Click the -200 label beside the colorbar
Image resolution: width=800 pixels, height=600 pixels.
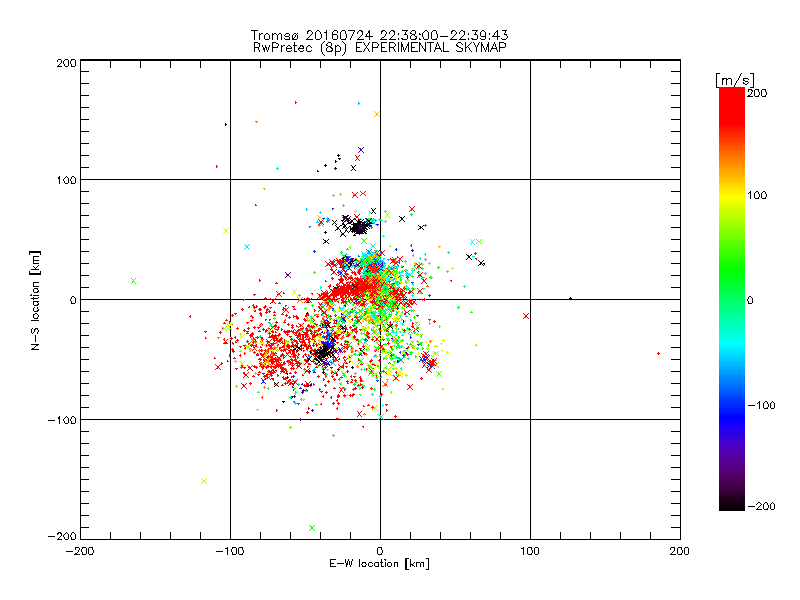(761, 506)
